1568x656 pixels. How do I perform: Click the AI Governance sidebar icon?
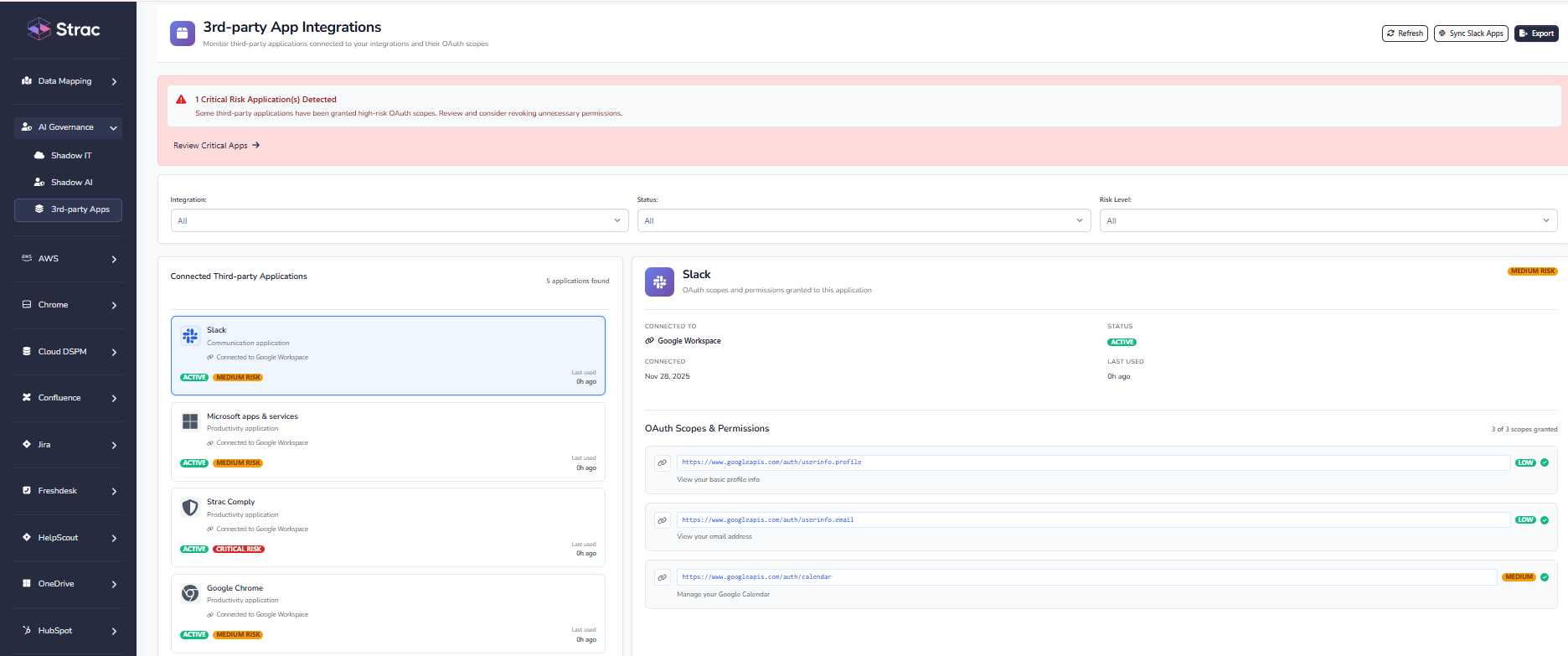coord(27,127)
